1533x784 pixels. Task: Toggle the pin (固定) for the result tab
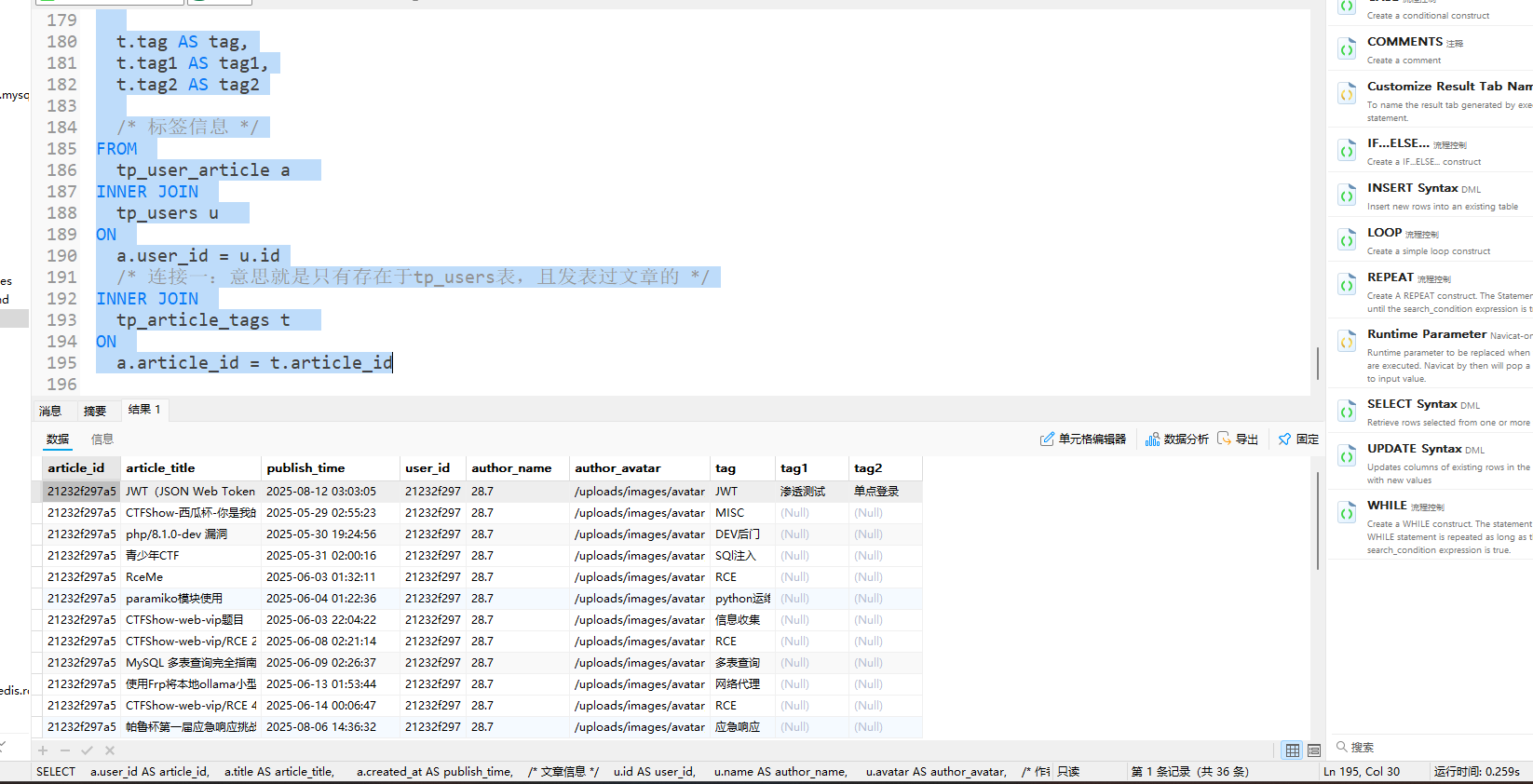point(1298,439)
